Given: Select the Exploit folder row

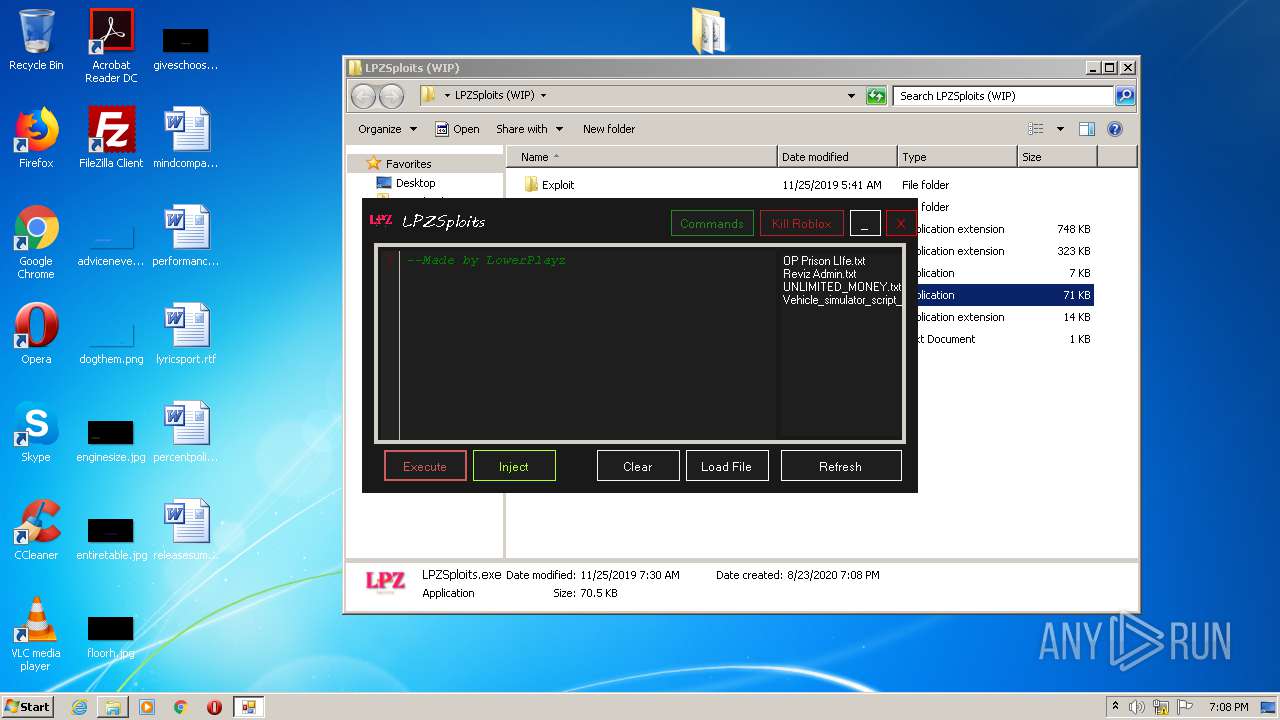Looking at the screenshot, I should (x=800, y=185).
